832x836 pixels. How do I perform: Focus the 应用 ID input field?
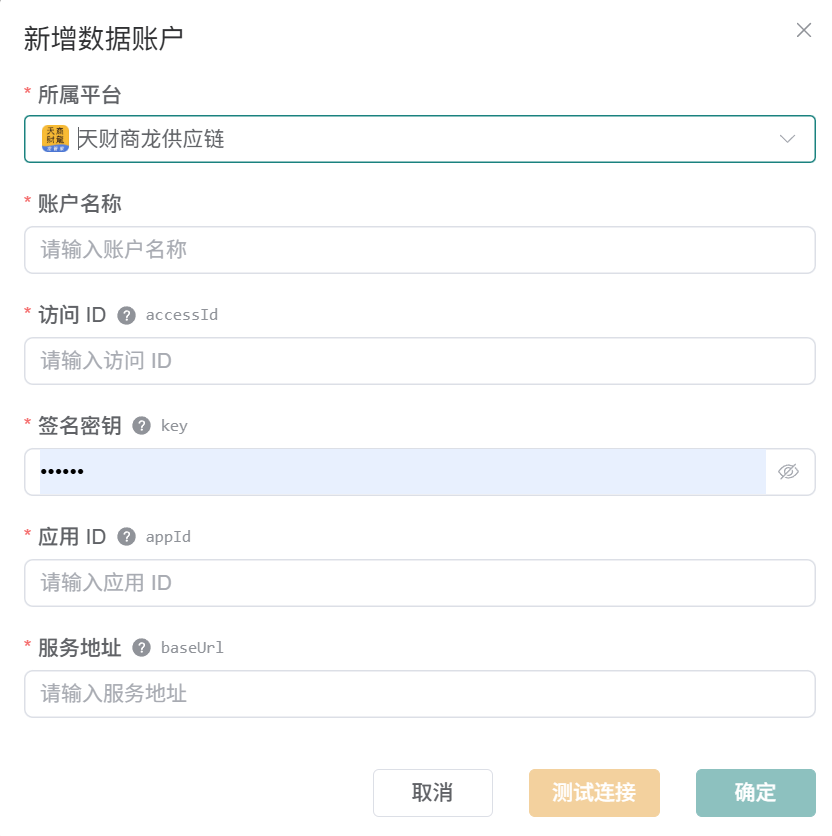point(420,583)
